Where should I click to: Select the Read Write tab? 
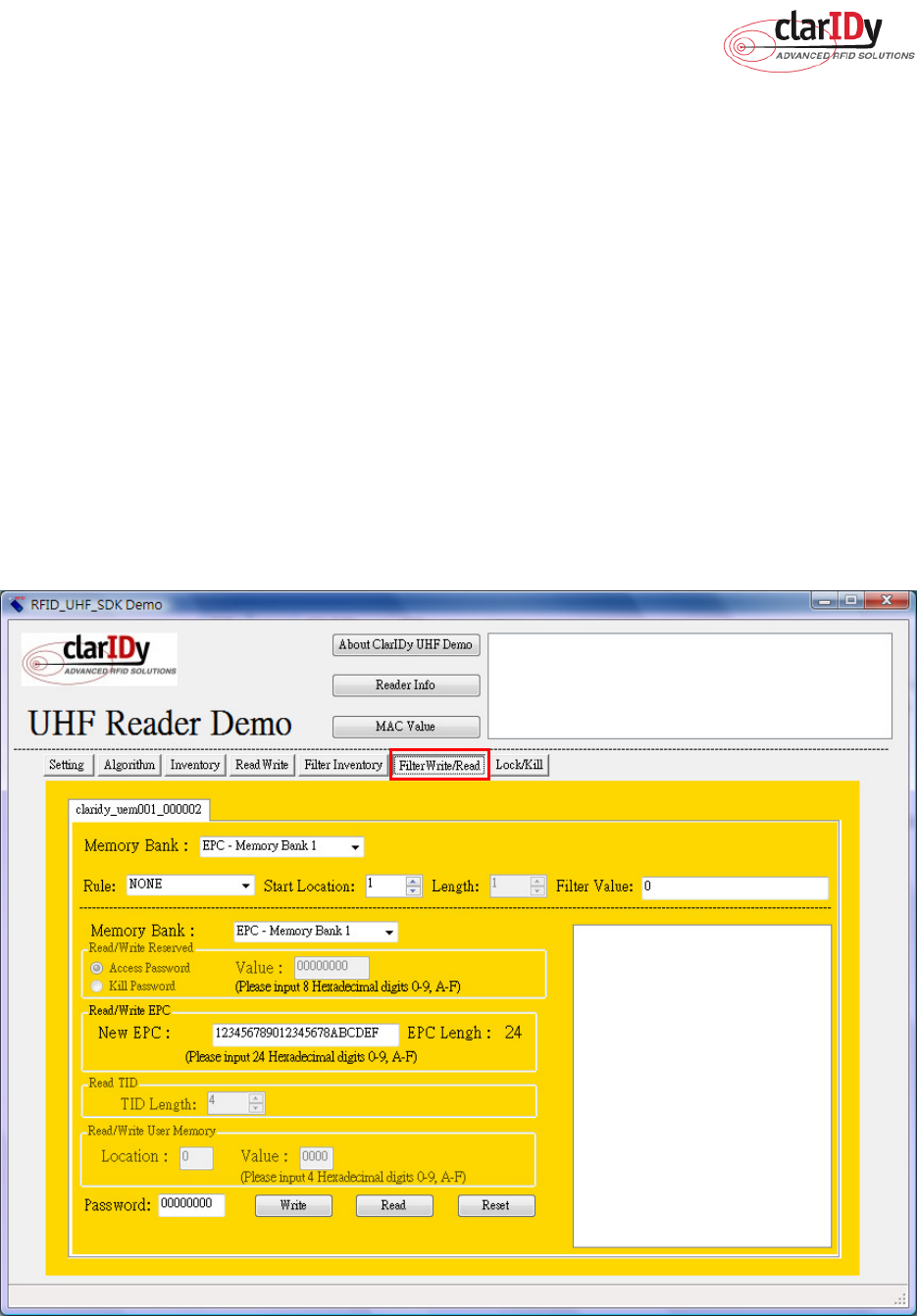[262, 765]
